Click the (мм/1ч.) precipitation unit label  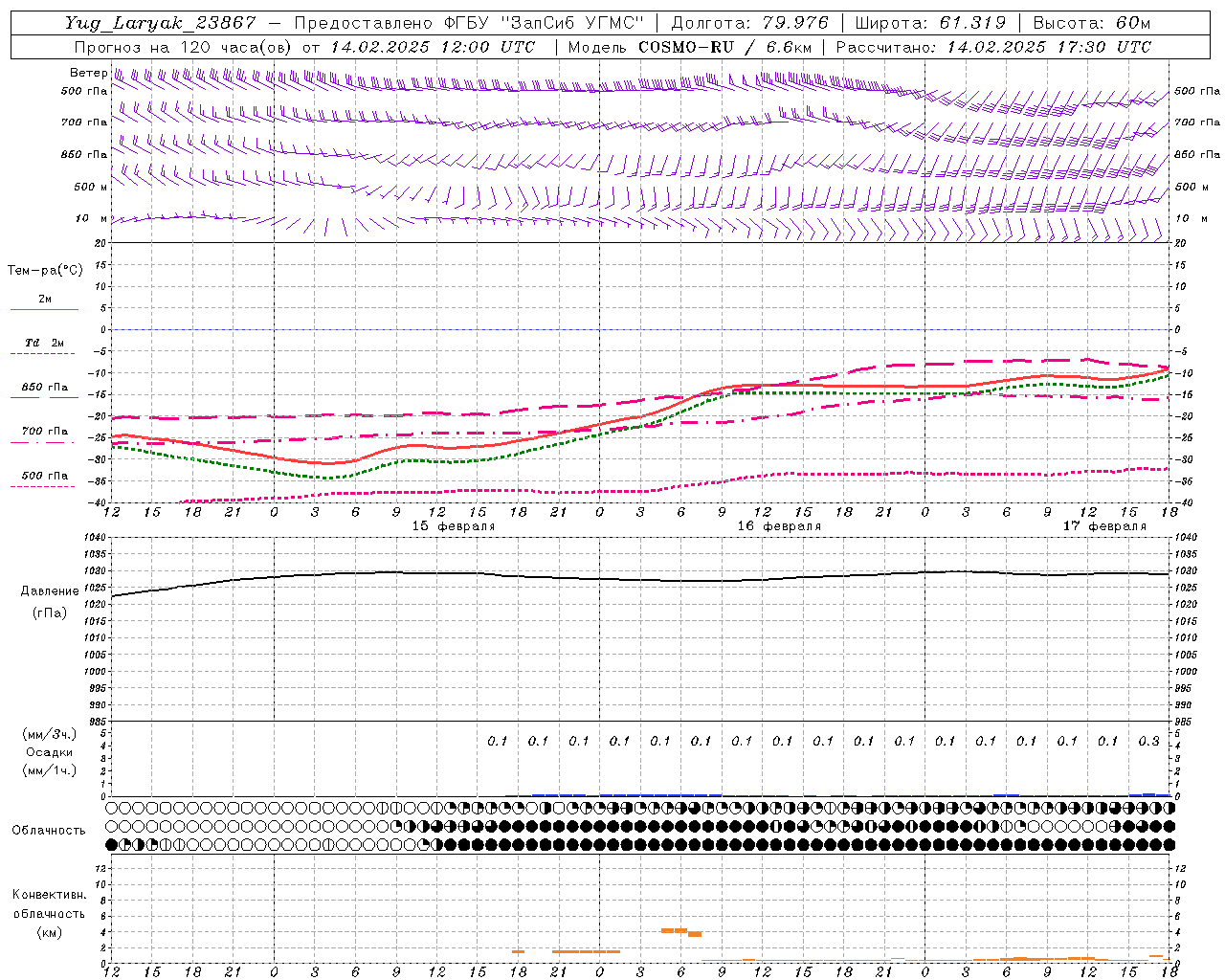(50, 770)
